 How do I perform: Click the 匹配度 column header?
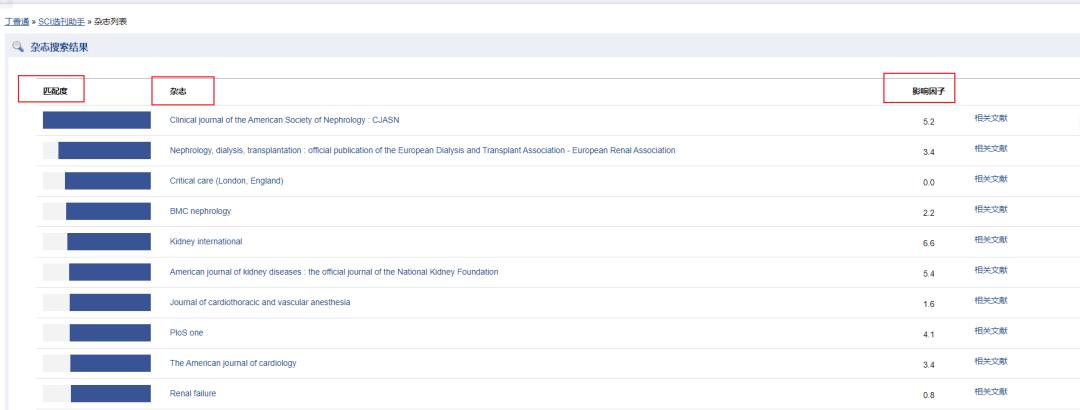55,91
